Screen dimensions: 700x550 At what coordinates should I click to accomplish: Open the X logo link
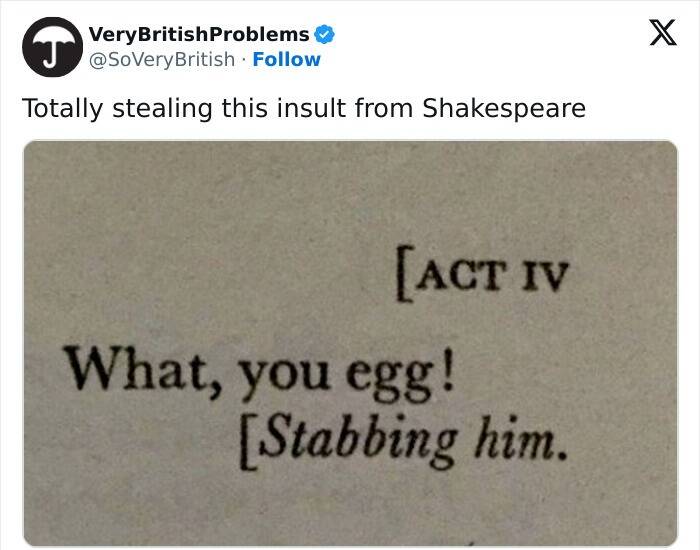pos(663,33)
